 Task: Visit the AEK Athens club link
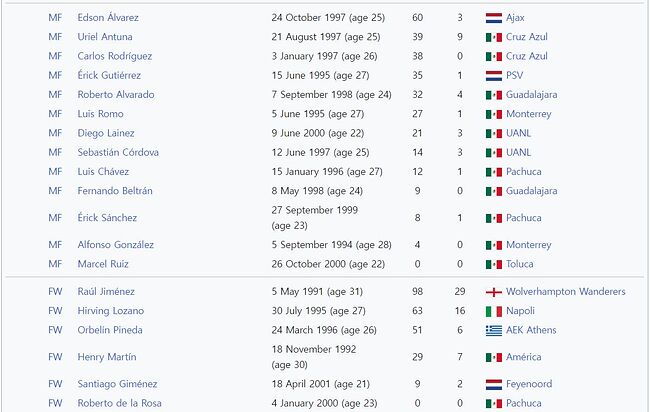pyautogui.click(x=531, y=330)
